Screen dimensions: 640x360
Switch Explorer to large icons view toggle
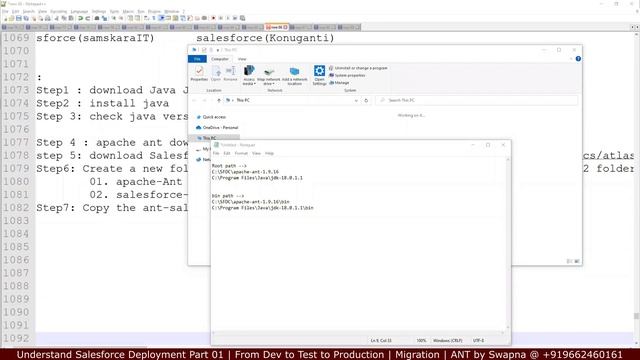(577, 261)
